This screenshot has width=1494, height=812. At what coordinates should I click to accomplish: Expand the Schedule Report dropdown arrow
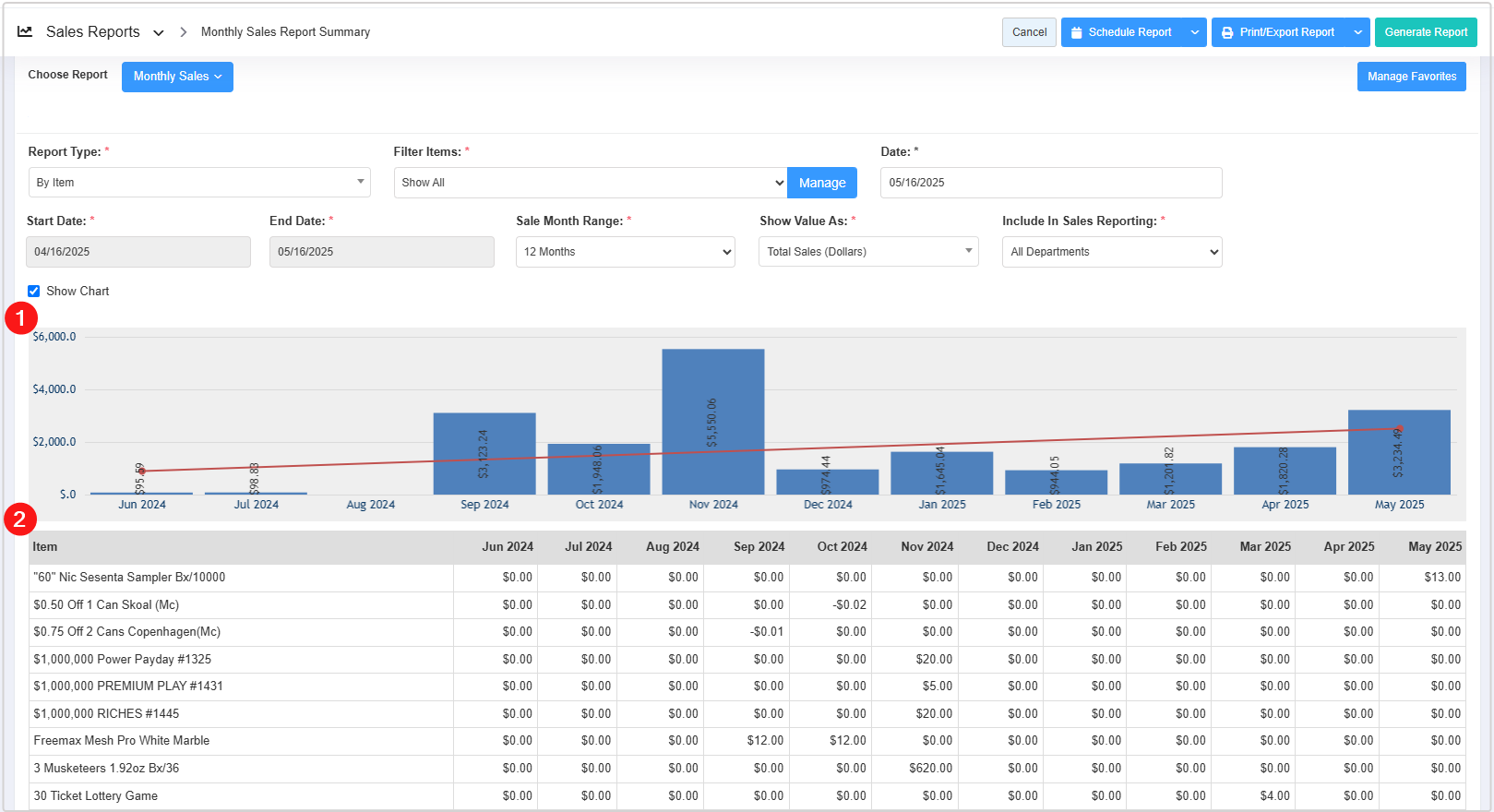point(1195,32)
